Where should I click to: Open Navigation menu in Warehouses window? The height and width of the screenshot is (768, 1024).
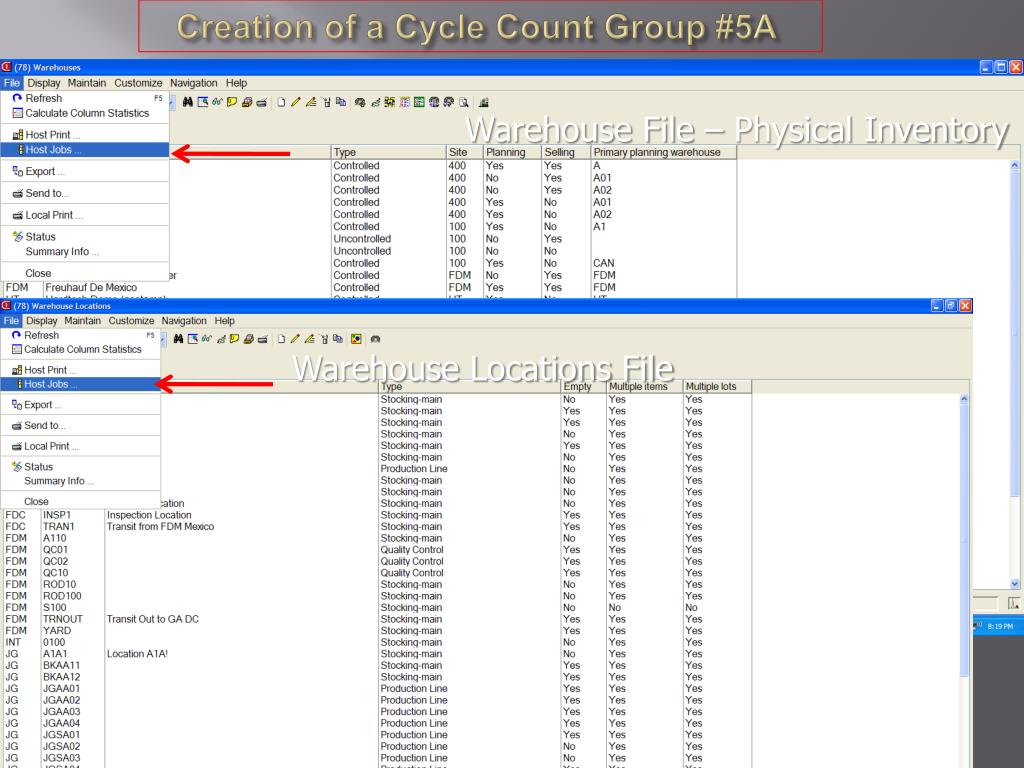[194, 83]
